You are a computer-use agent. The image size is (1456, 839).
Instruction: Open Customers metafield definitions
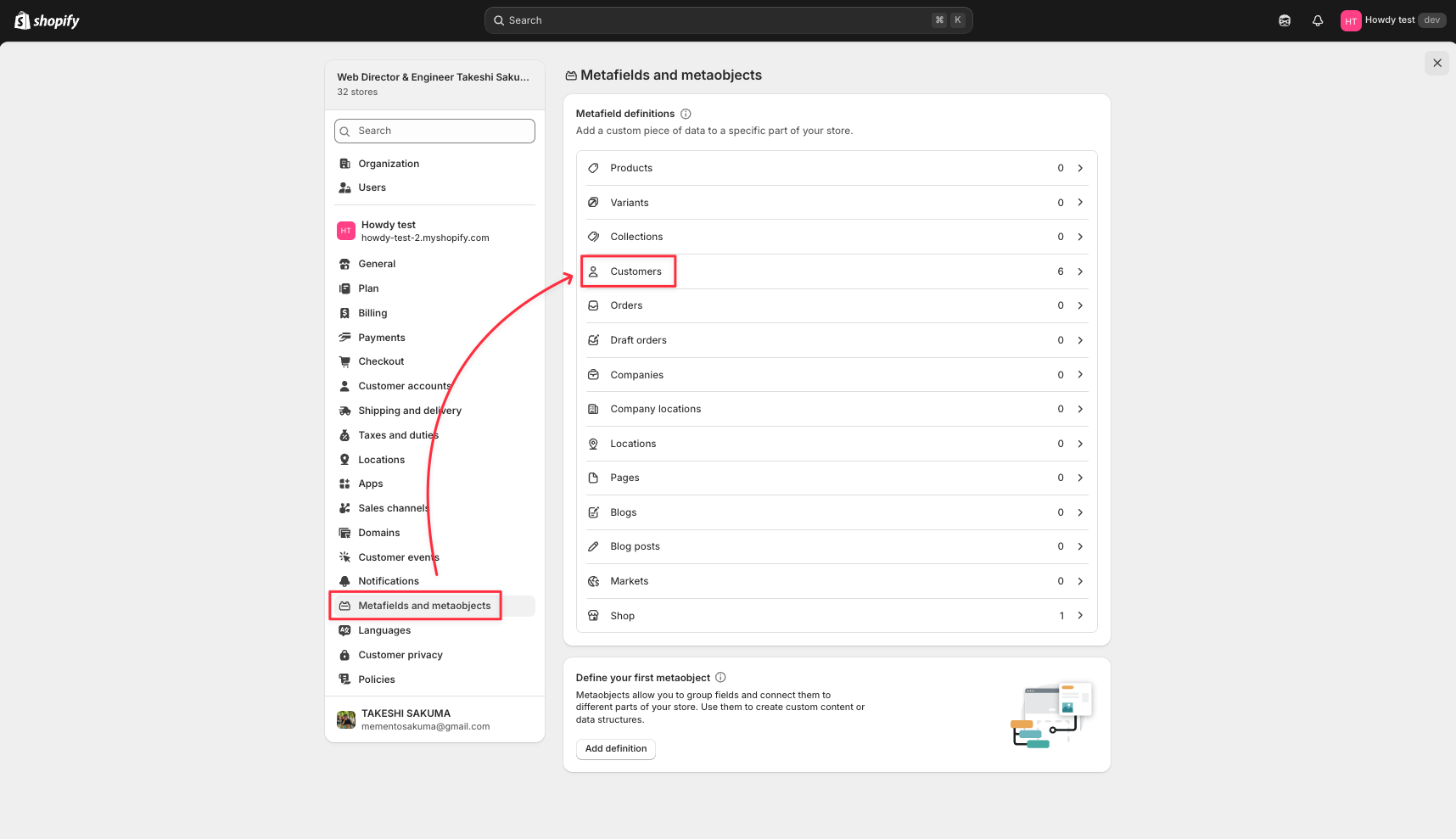point(837,271)
